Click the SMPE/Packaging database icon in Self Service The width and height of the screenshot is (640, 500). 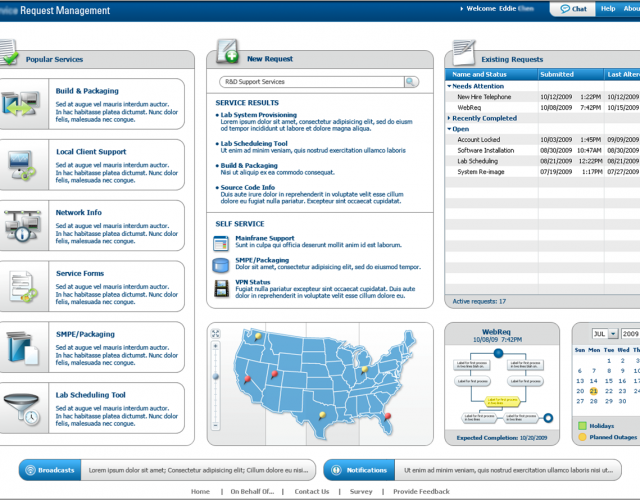point(221,265)
